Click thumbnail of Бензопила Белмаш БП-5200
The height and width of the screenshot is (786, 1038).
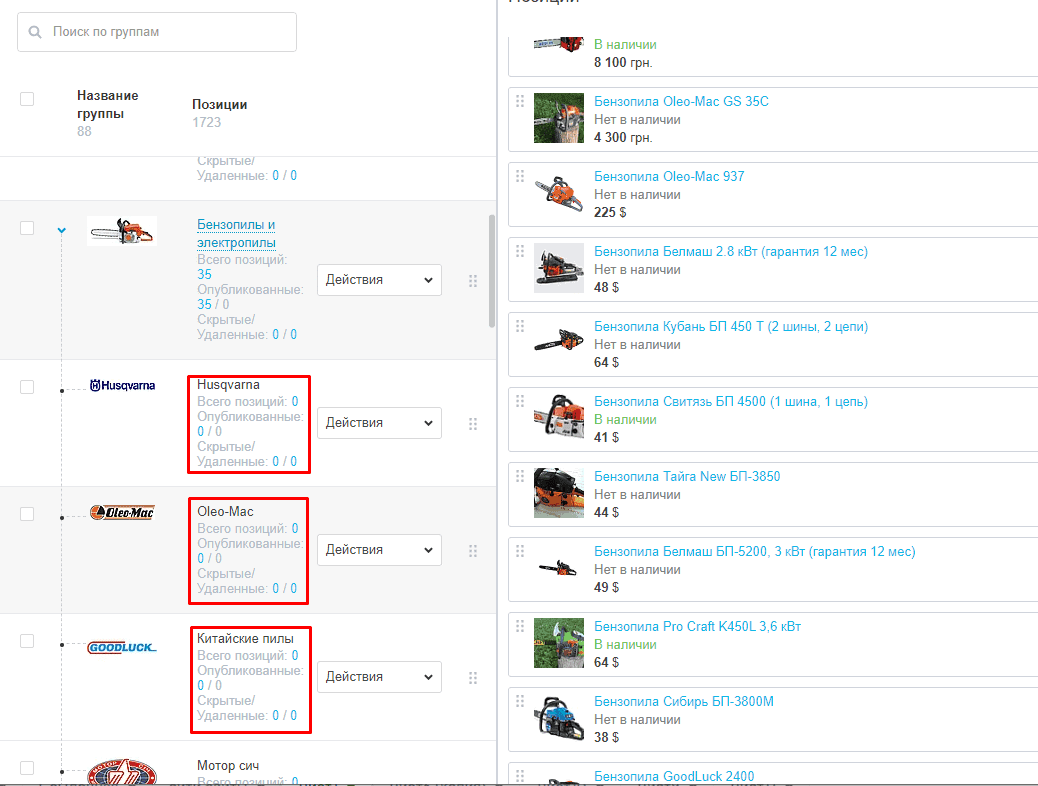[x=559, y=567]
